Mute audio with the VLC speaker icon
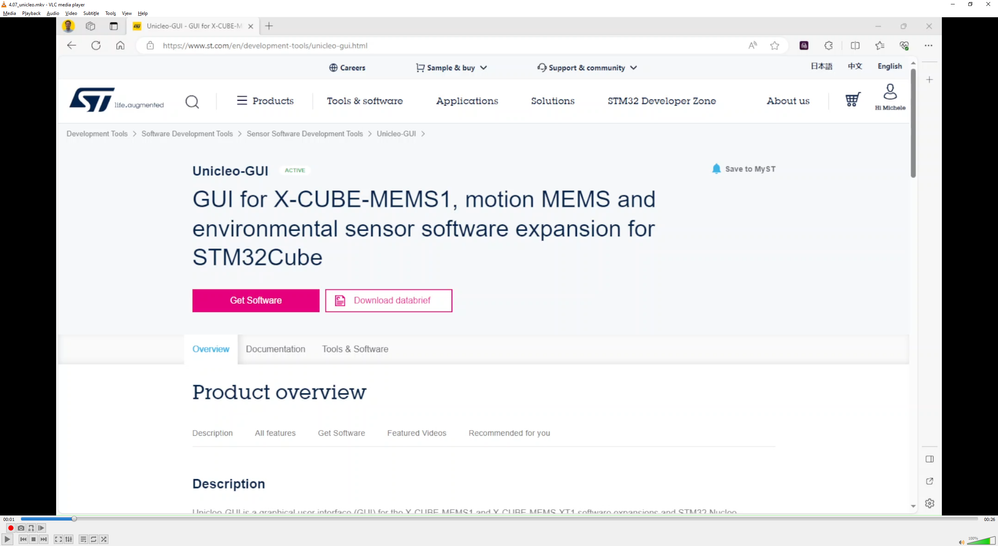 961,542
